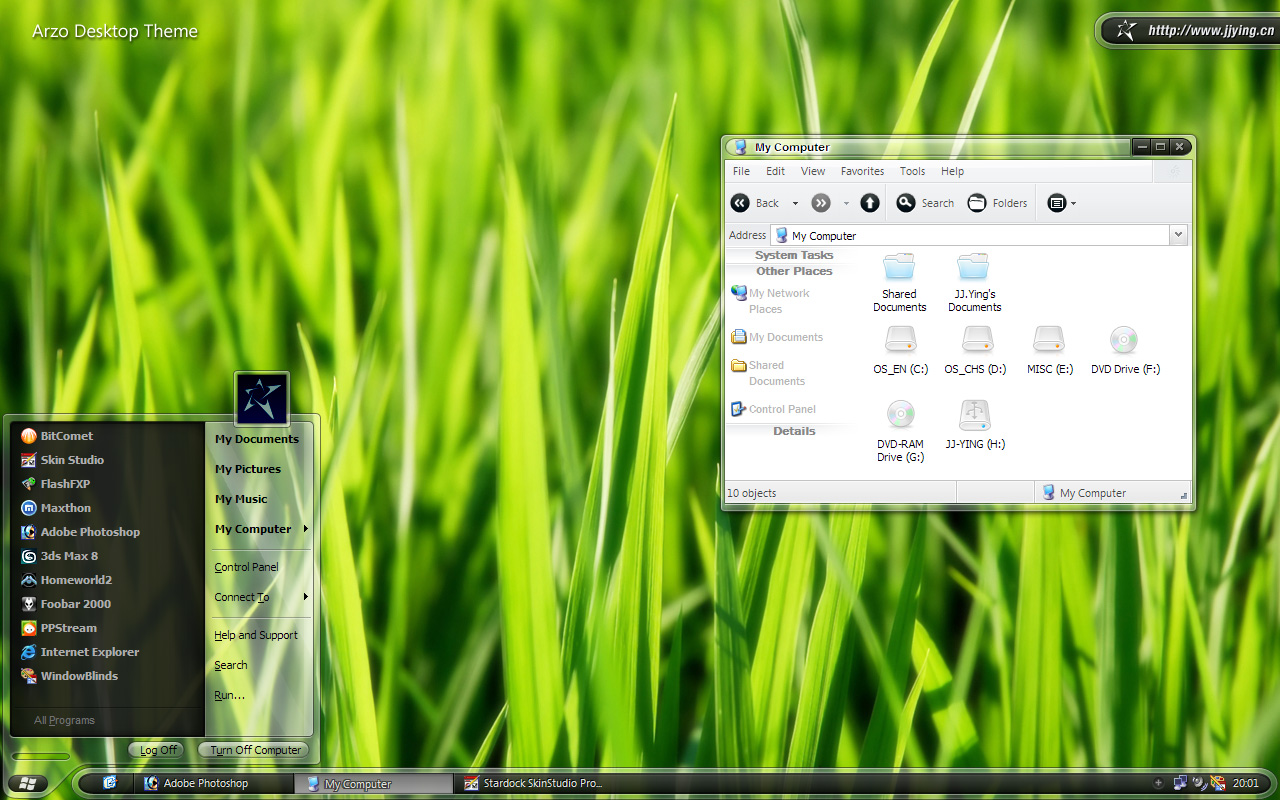The height and width of the screenshot is (800, 1280).
Task: Switch to Stardock SkinStudio taskbar button
Action: pyautogui.click(x=533, y=783)
